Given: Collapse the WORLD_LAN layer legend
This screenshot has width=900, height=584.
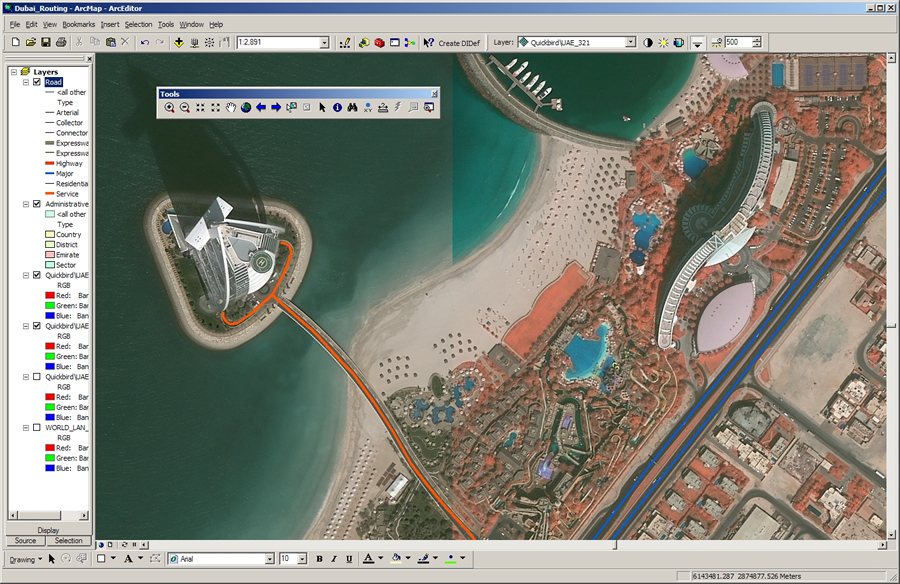Looking at the screenshot, I should (x=26, y=427).
